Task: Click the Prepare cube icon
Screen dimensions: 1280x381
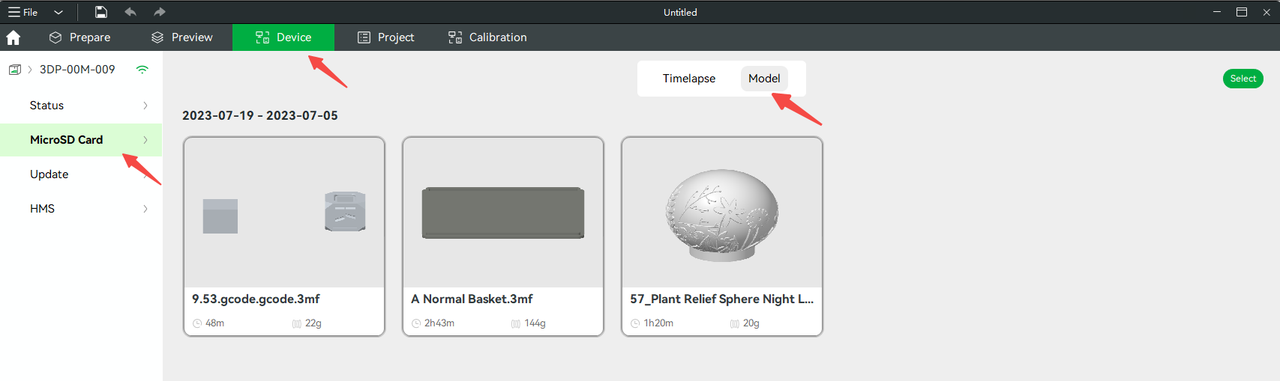Action: (x=55, y=38)
